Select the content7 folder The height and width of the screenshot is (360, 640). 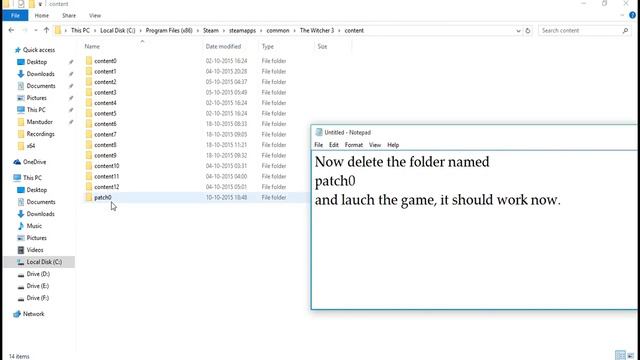click(x=105, y=134)
